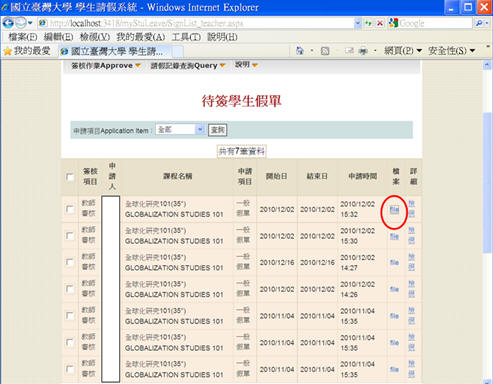493x384 pixels.
Task: Open the 編輯(E) menu
Action: pyautogui.click(x=58, y=37)
